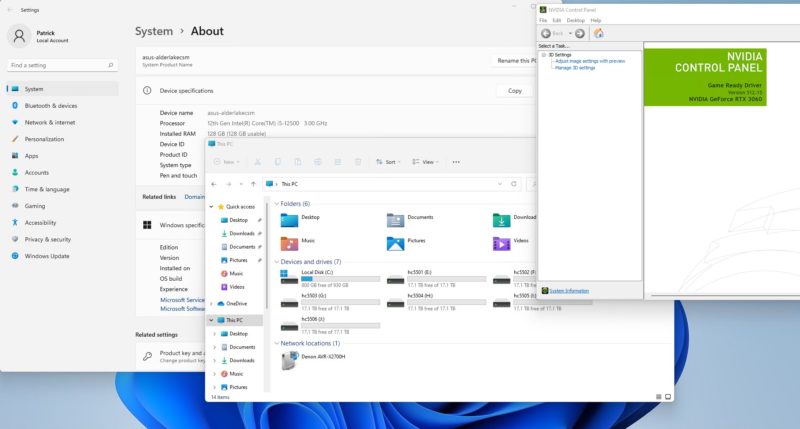Open the Pictures folder in Folders group
This screenshot has height=429, width=800.
[406, 243]
